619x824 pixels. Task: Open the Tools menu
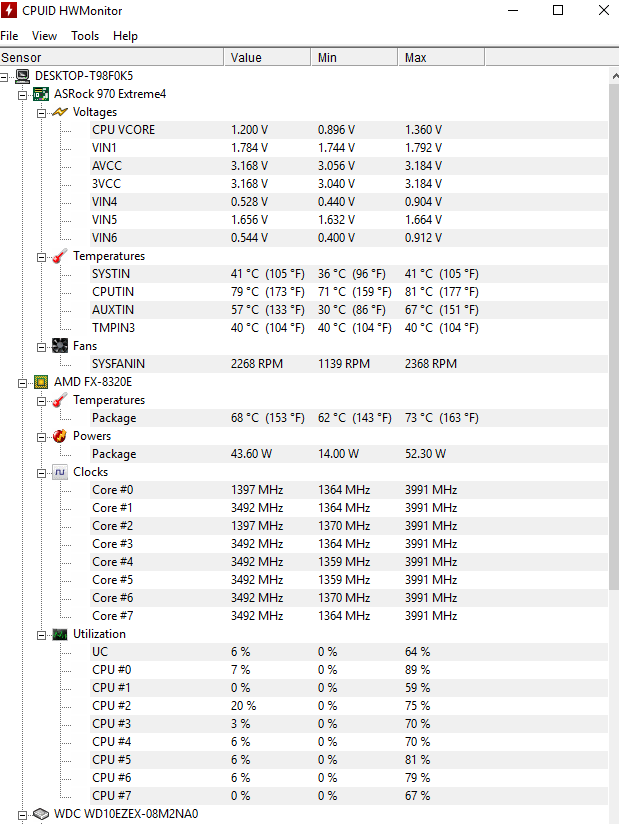click(85, 36)
